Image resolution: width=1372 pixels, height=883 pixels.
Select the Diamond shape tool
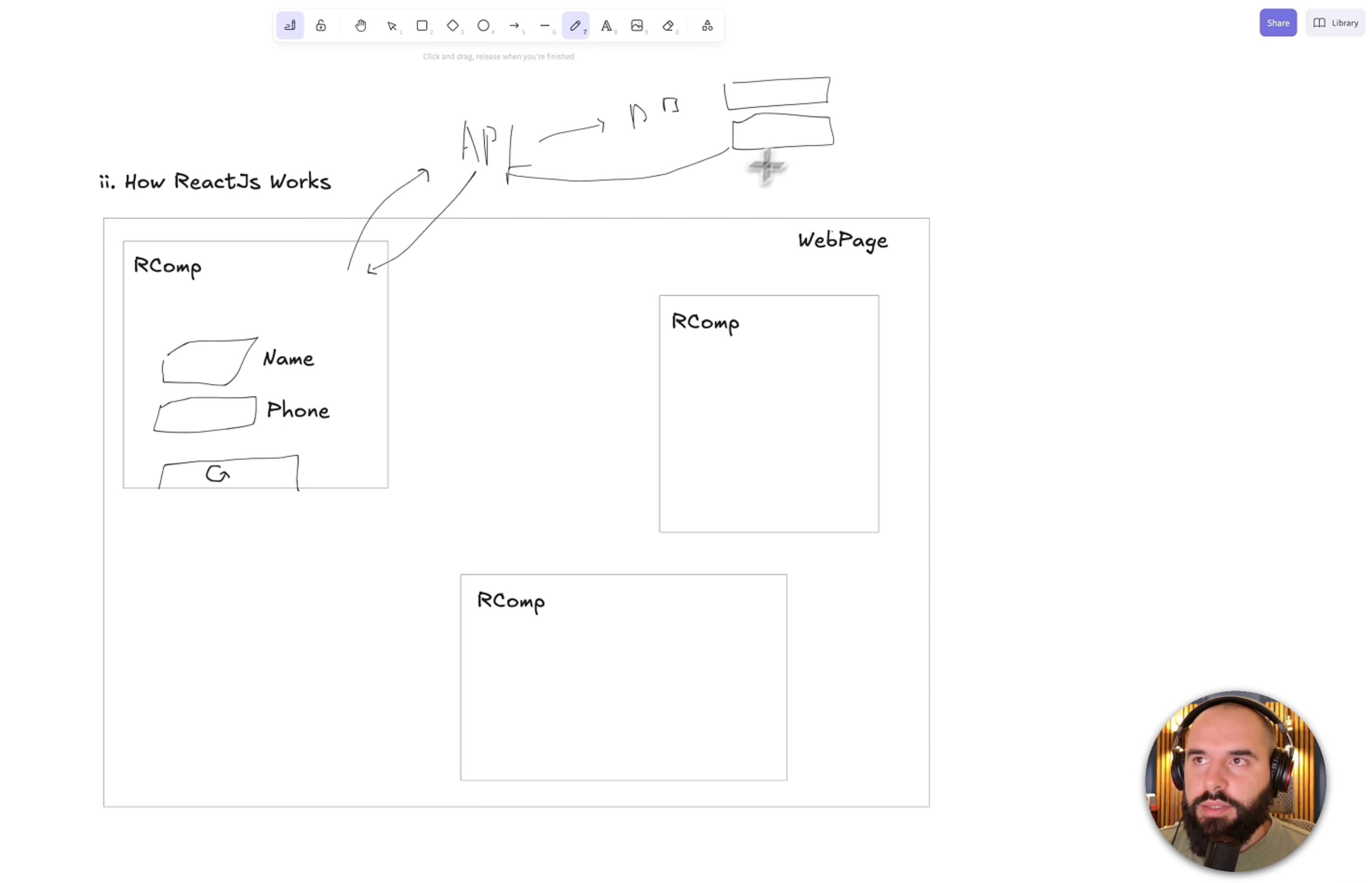452,26
